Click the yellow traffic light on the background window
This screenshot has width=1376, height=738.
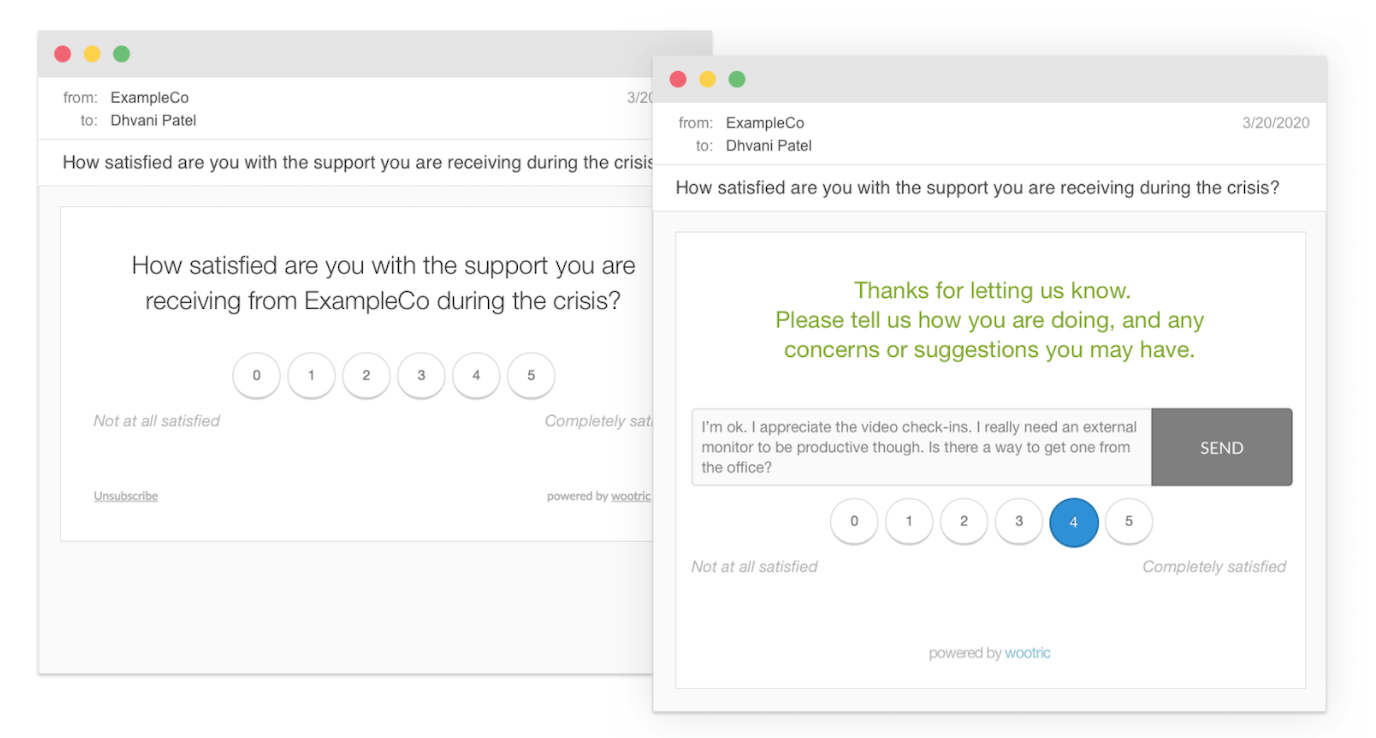pos(91,53)
